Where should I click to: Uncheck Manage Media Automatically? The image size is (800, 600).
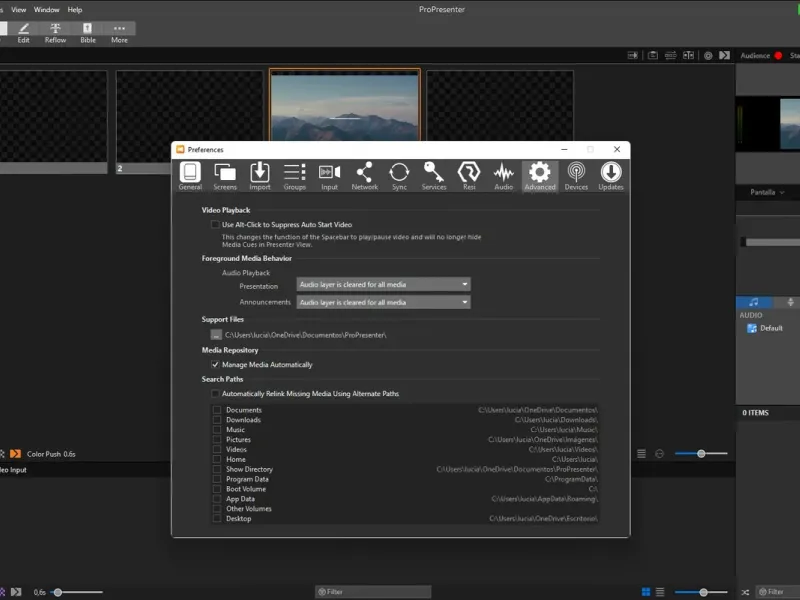pyautogui.click(x=215, y=364)
